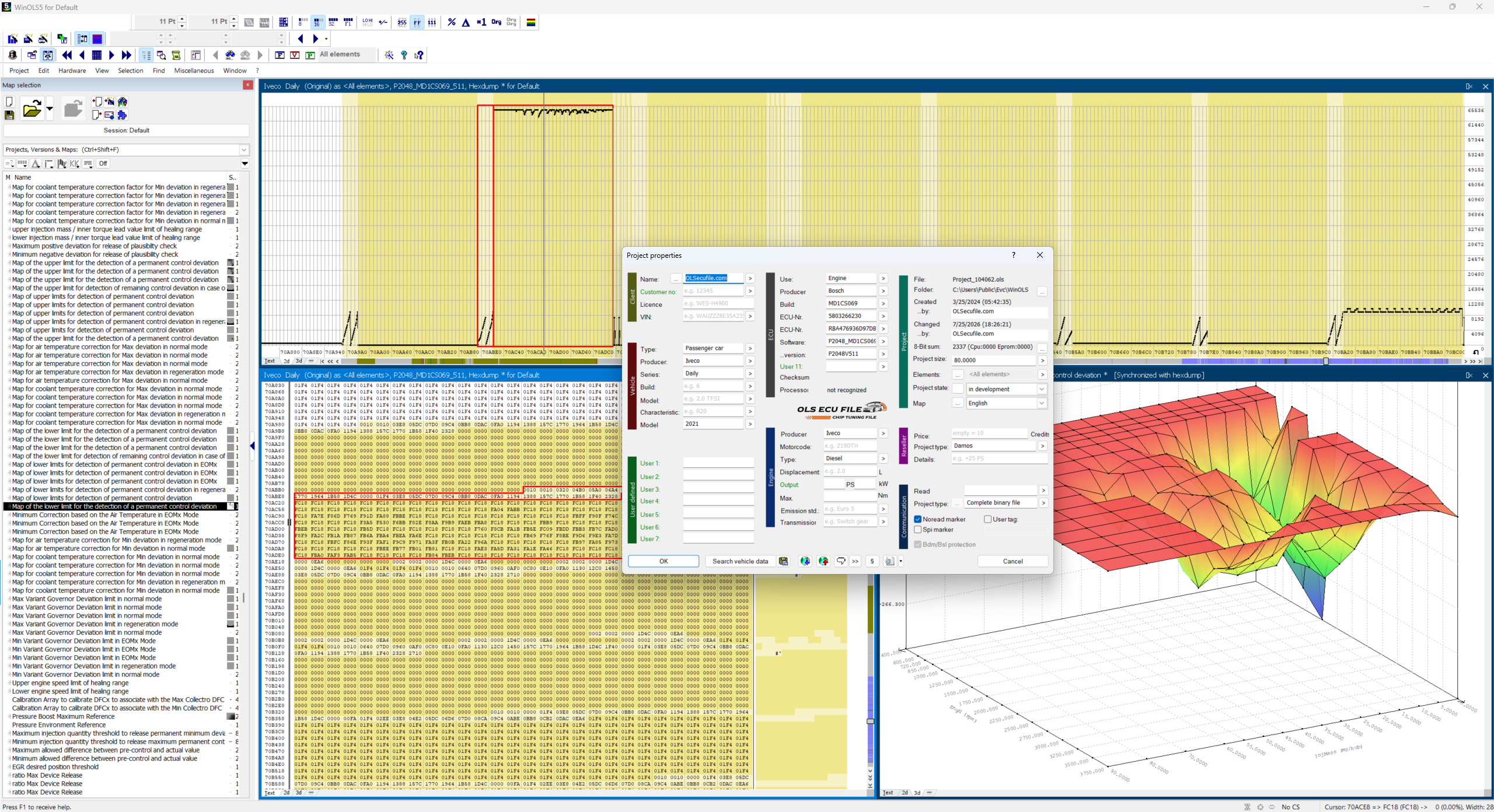Screen dimensions: 1494x812
Task: Click the blue grid table icon
Action: click(x=97, y=55)
